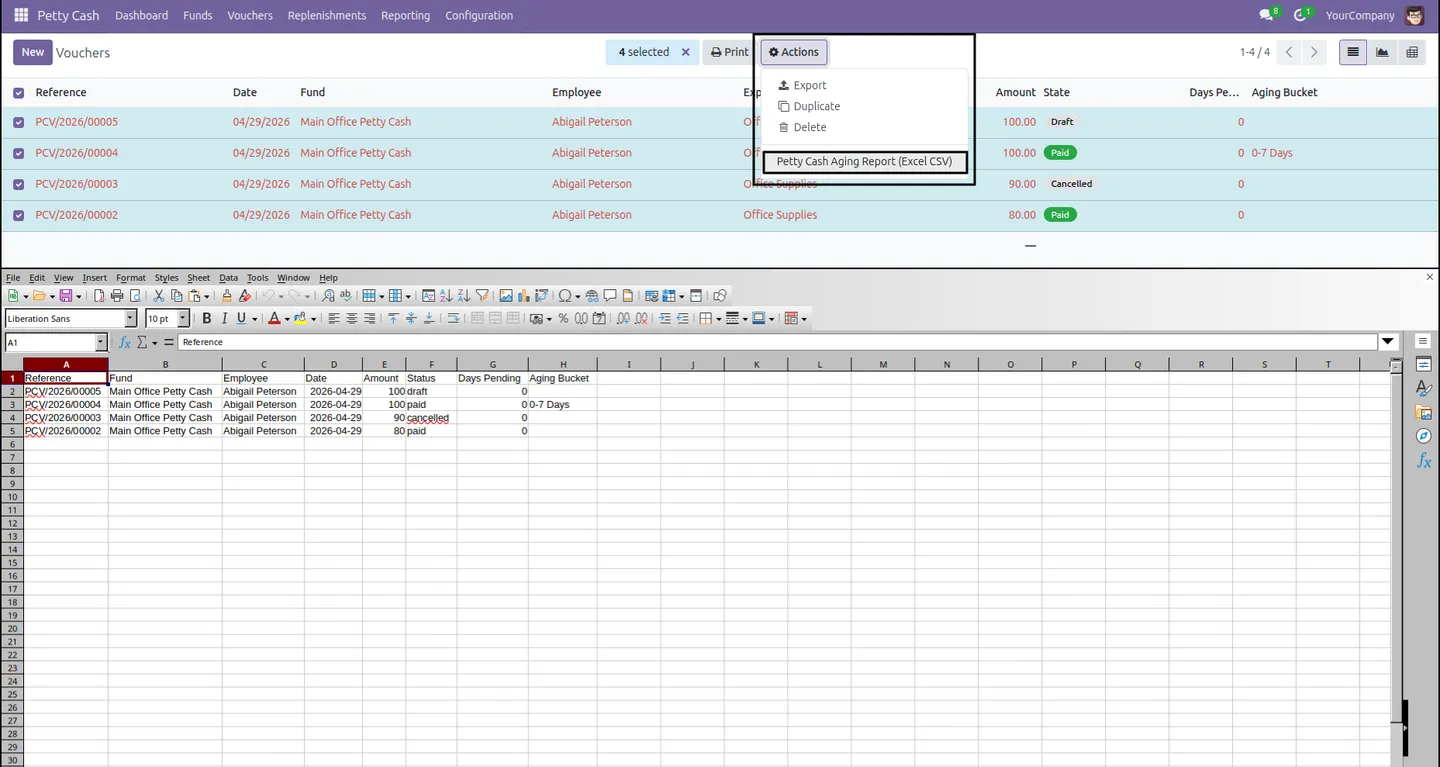
Task: Open the sidebar Properties panel
Action: point(1424,364)
